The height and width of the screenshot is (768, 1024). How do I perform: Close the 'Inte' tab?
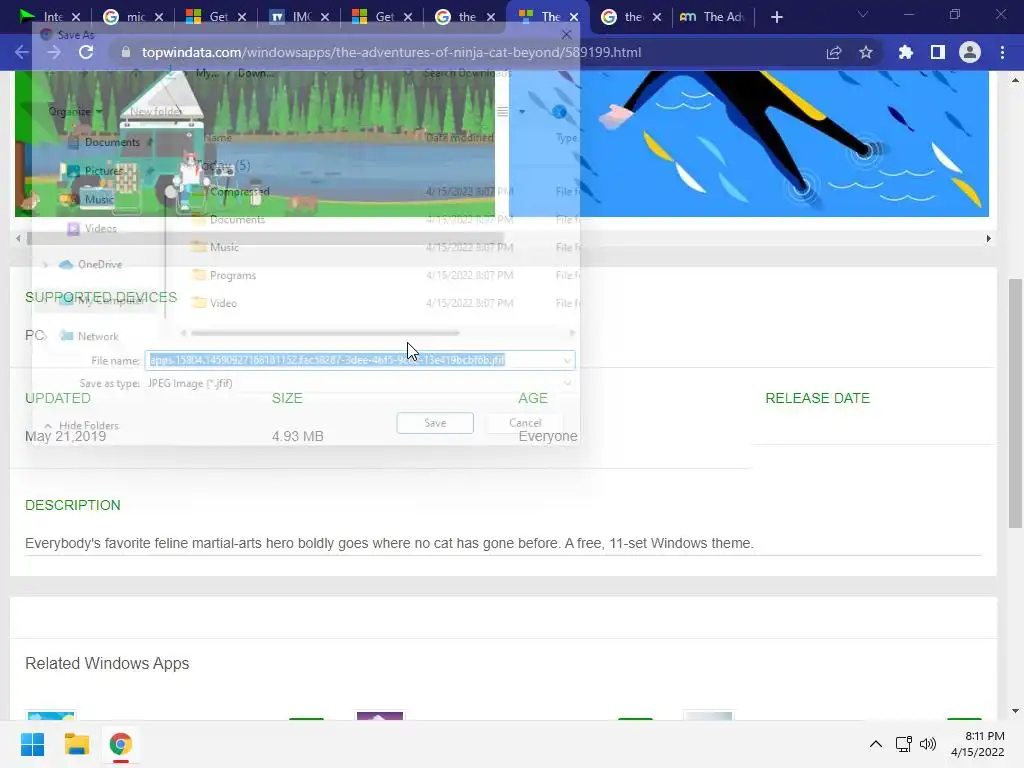coord(76,17)
